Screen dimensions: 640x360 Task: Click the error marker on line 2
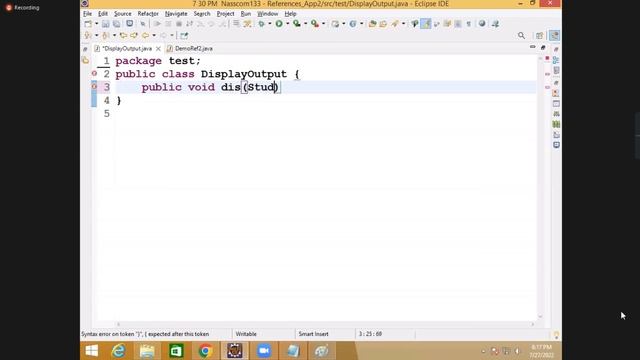pos(94,73)
